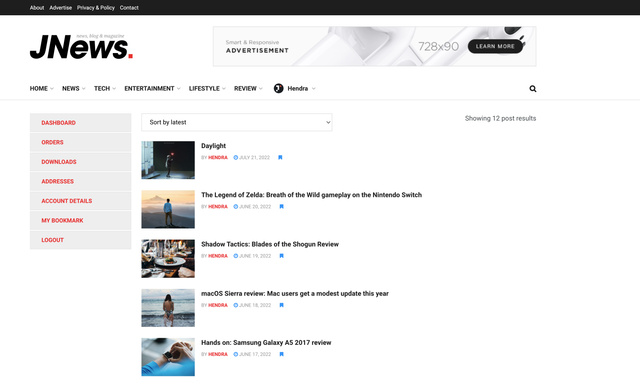Toggle bookmark icon on Daylight post
Viewport: 640px width, 385px height.
pyautogui.click(x=280, y=158)
